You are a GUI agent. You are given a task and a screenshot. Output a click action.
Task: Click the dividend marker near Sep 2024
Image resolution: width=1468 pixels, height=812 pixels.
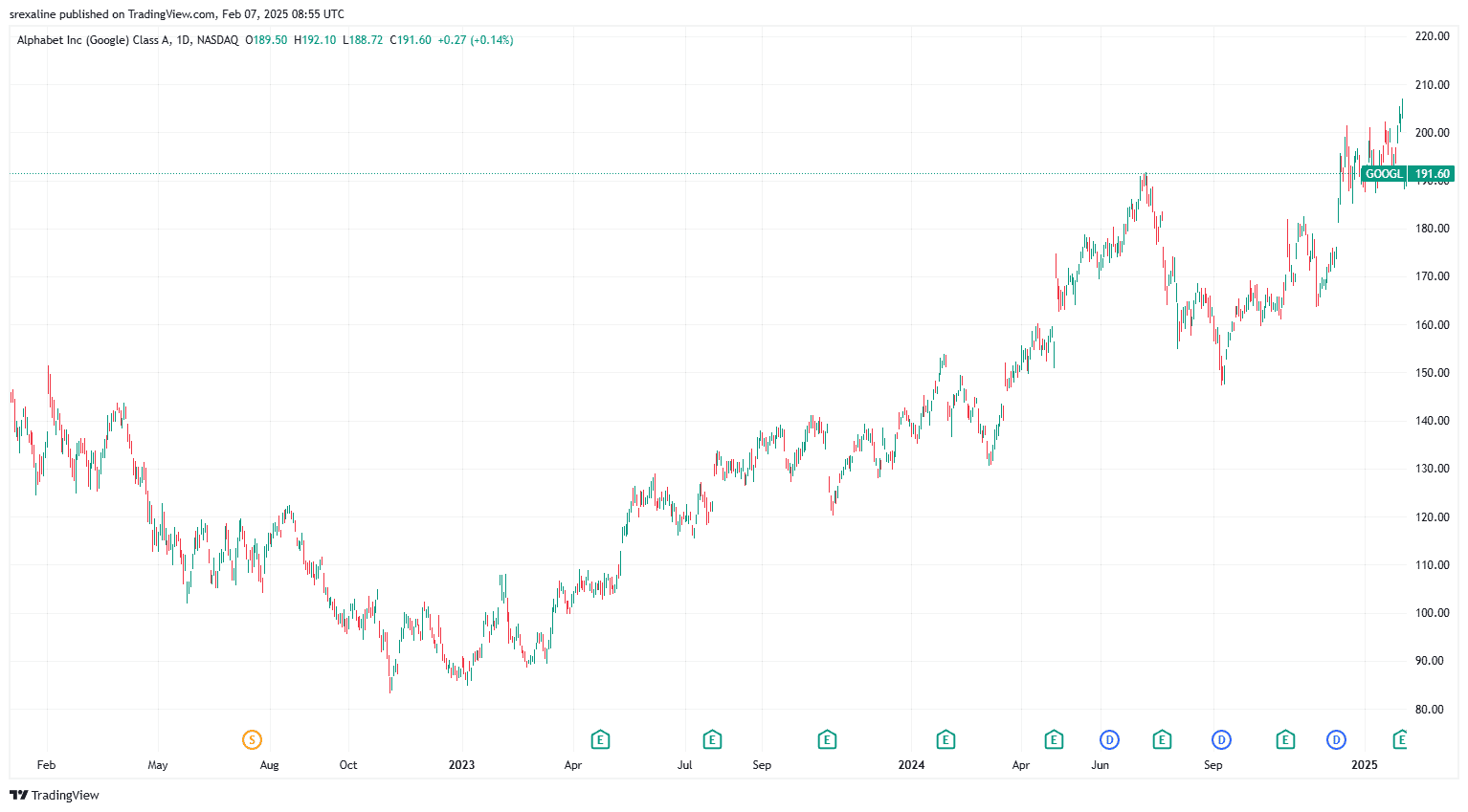[1221, 739]
